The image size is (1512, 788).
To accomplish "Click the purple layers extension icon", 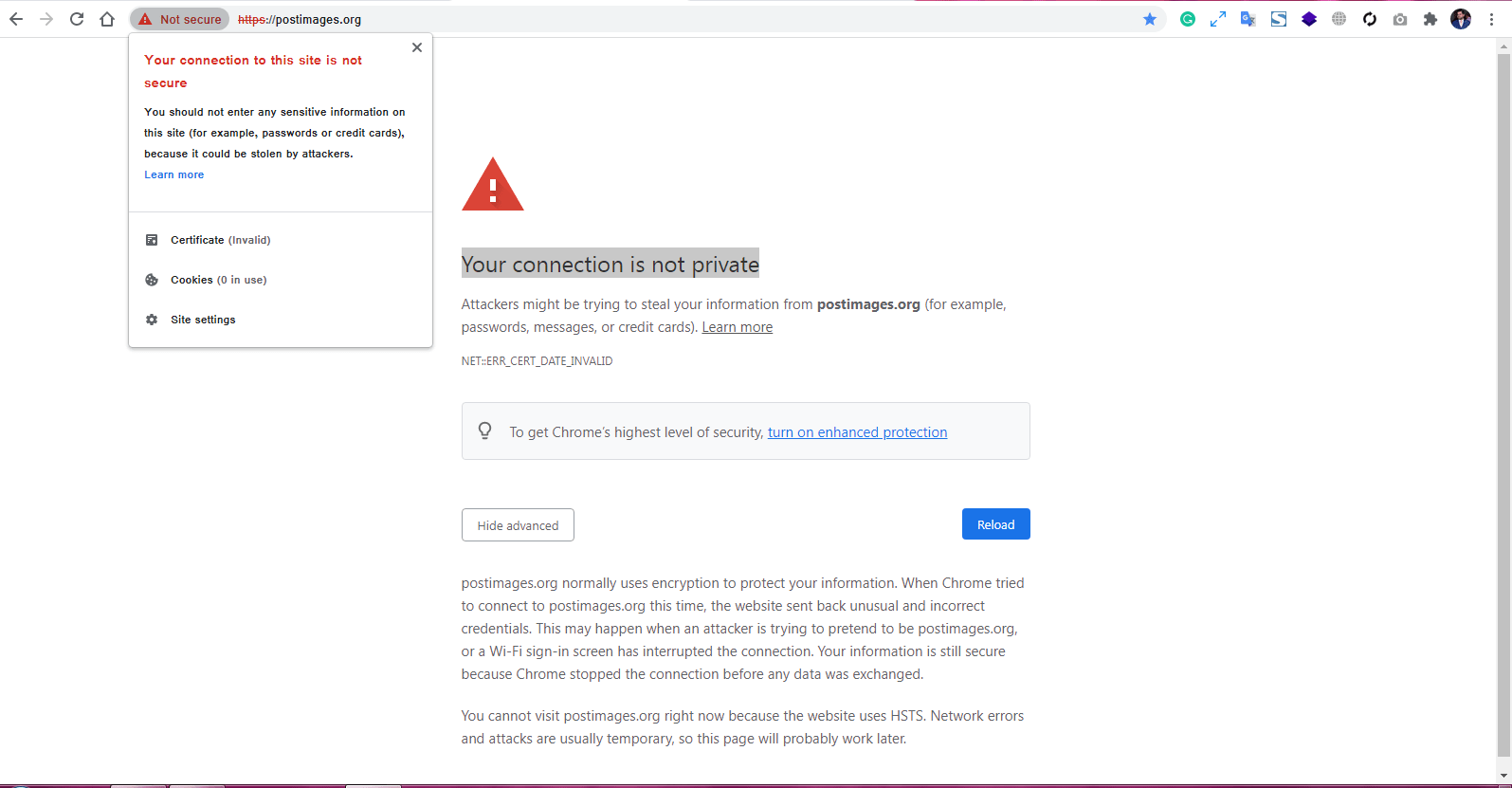I will tap(1309, 19).
